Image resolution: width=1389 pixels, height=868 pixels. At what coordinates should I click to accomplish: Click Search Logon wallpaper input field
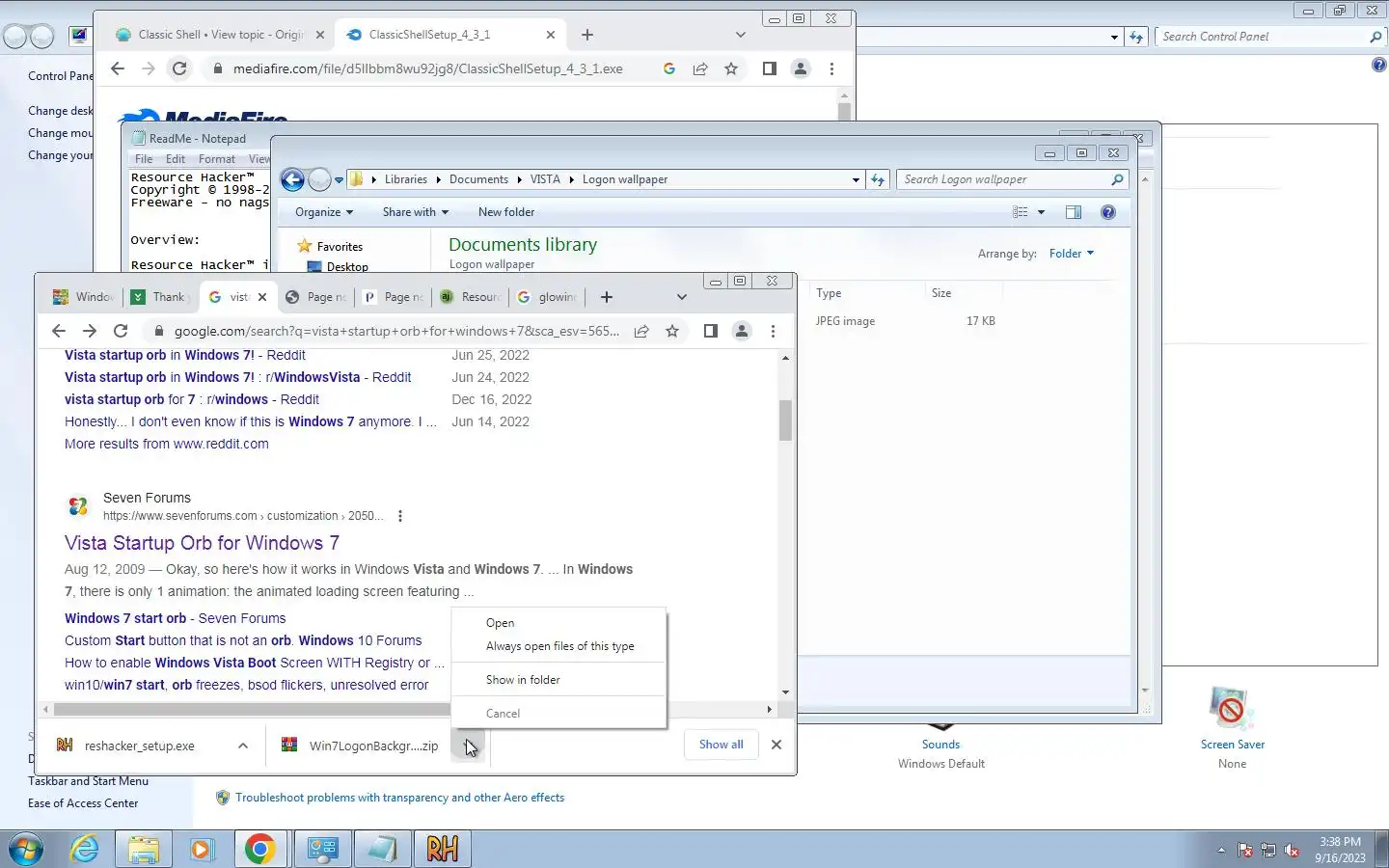point(1003,179)
